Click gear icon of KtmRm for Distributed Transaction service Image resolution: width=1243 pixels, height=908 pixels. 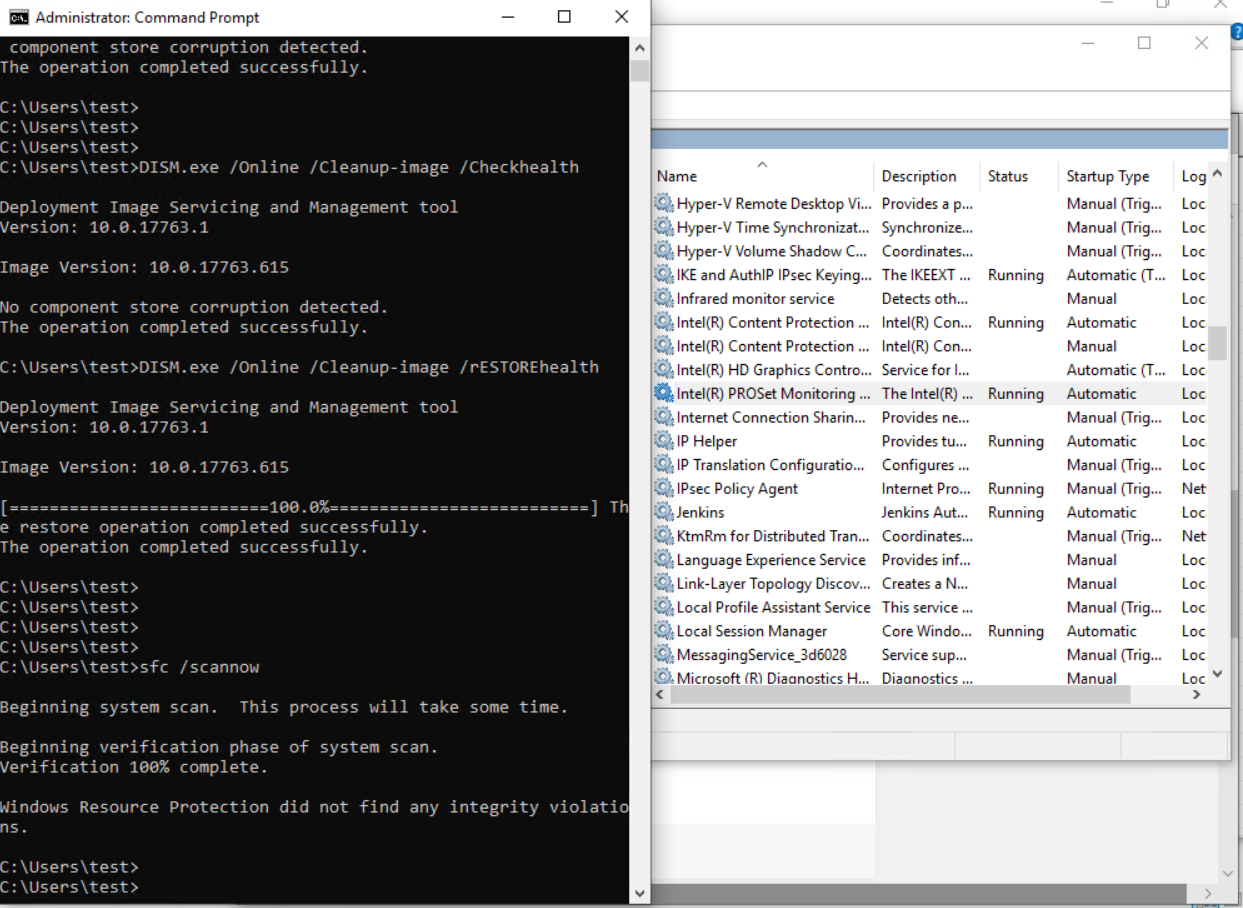[x=663, y=536]
